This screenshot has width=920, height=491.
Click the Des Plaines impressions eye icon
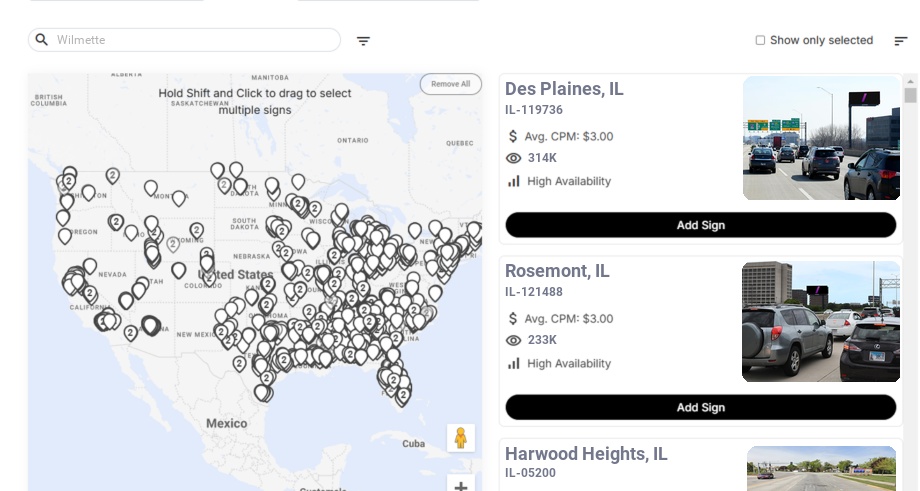[514, 158]
